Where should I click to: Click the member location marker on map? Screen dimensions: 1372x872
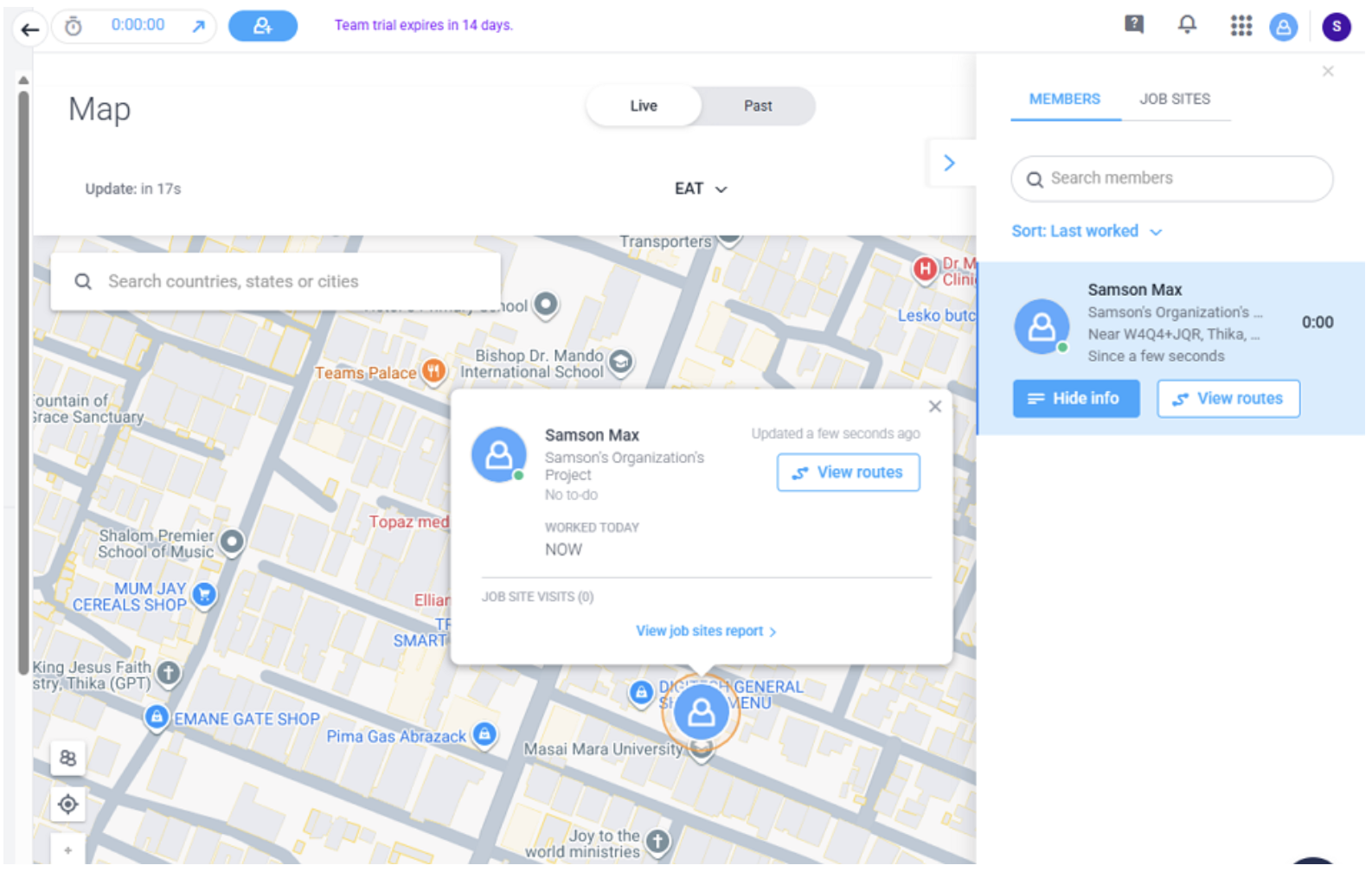pos(701,713)
